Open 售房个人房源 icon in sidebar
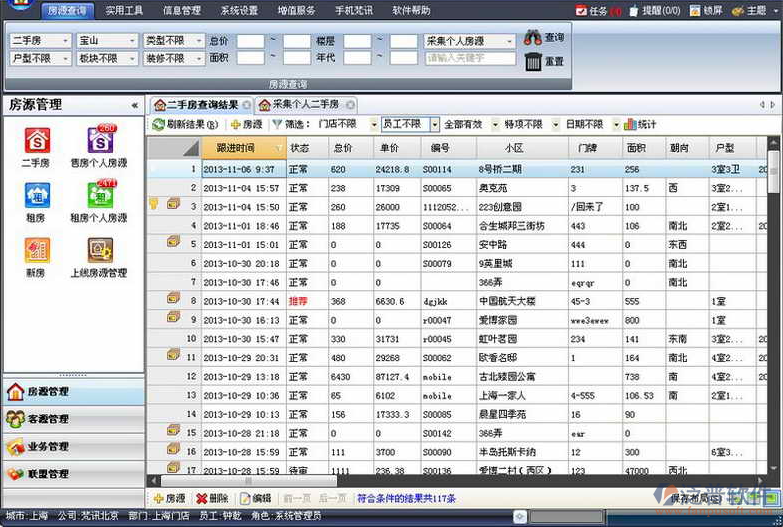 pos(99,141)
